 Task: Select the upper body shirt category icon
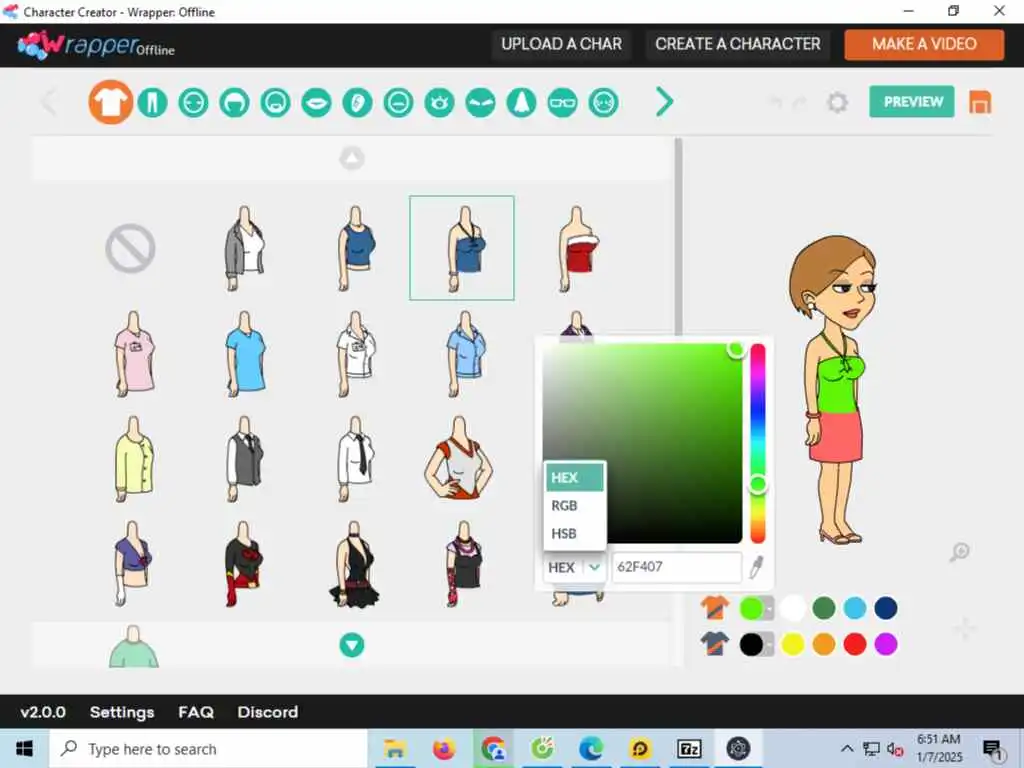(110, 103)
